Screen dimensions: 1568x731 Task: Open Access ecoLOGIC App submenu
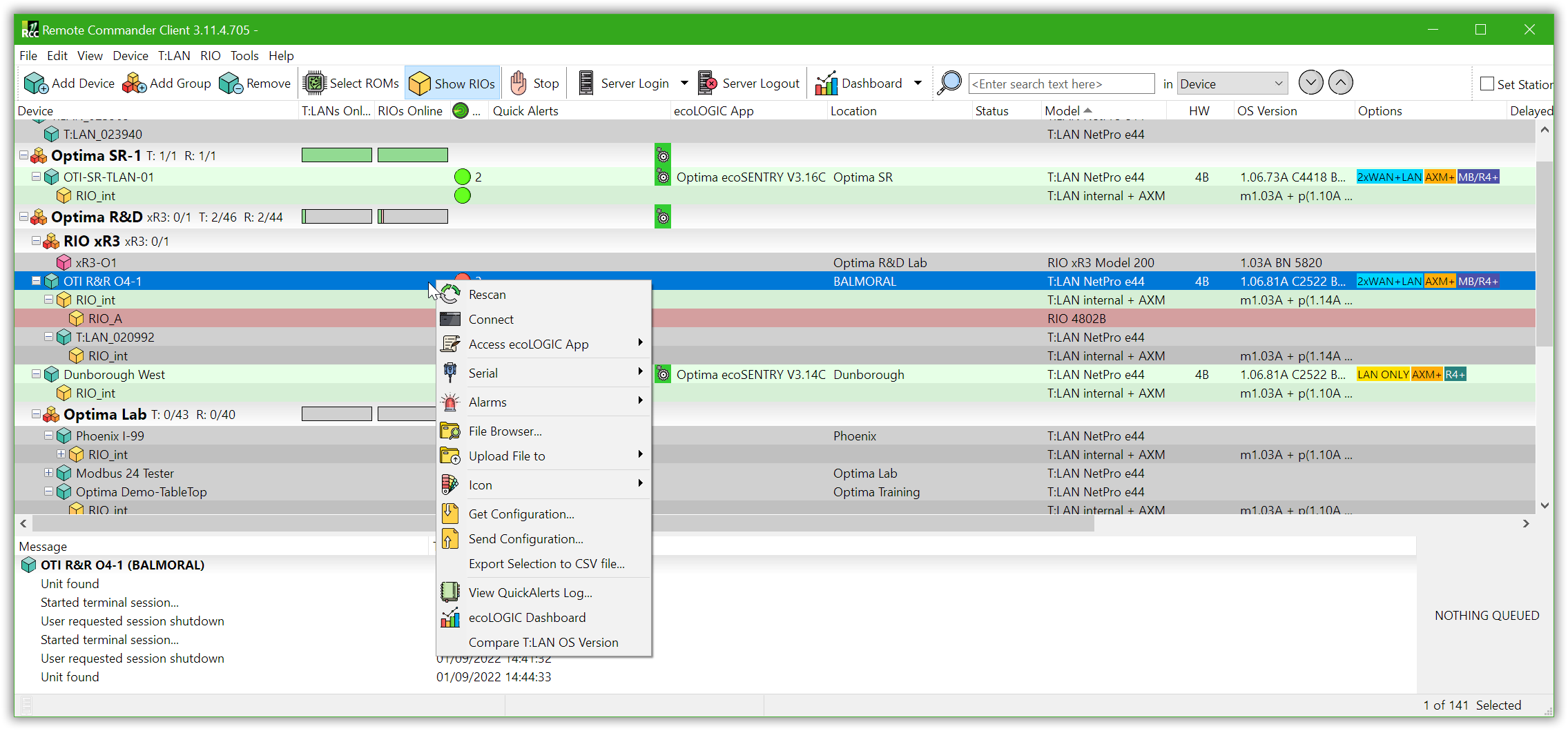(x=544, y=344)
